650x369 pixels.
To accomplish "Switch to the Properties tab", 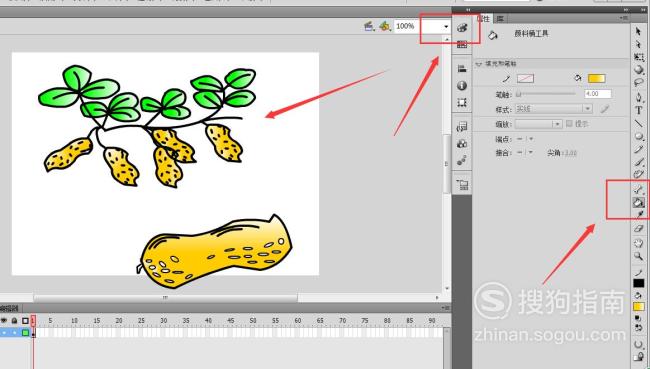I will pos(483,18).
